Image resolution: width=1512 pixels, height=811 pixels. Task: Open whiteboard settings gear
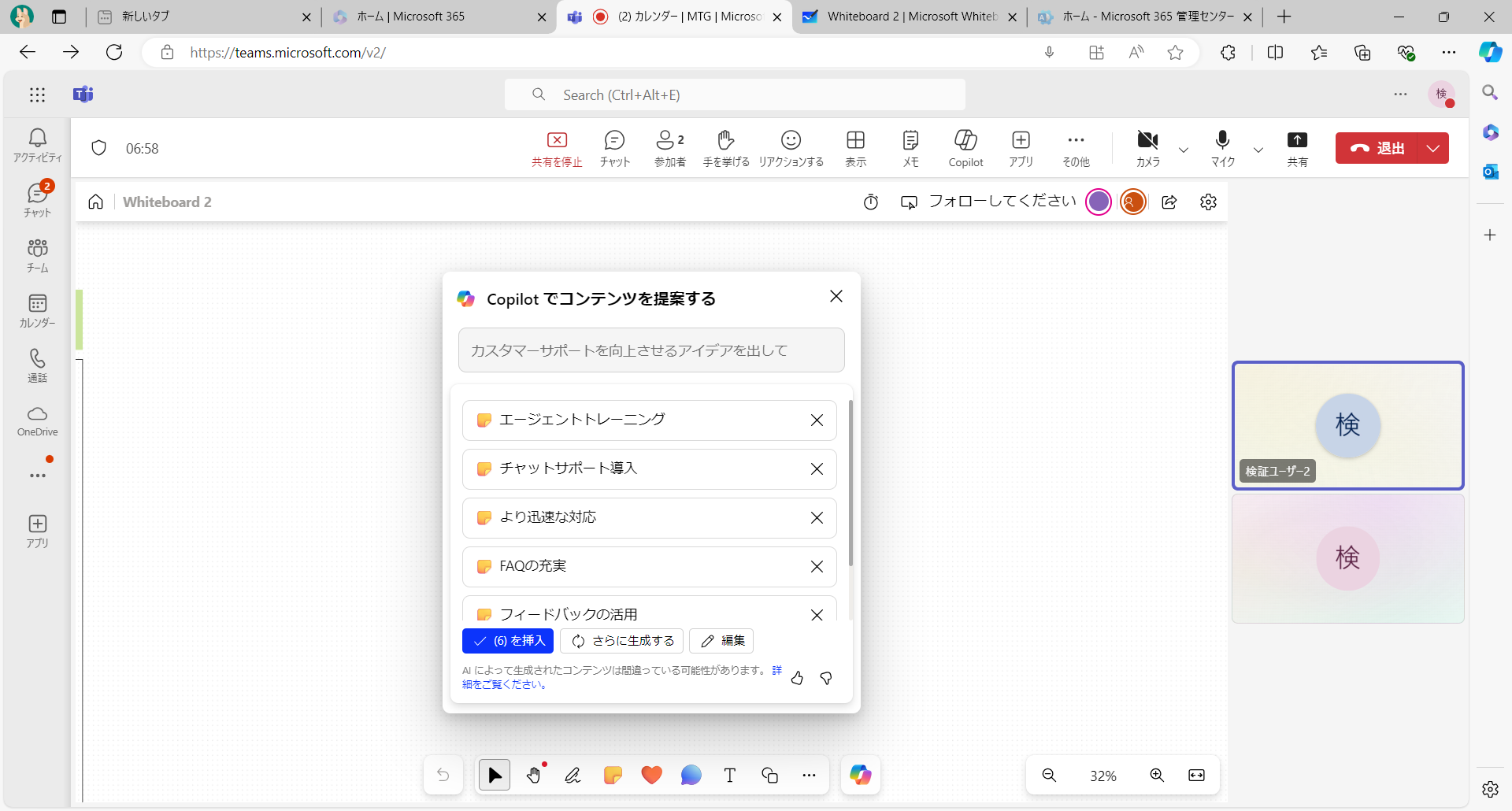[x=1208, y=202]
